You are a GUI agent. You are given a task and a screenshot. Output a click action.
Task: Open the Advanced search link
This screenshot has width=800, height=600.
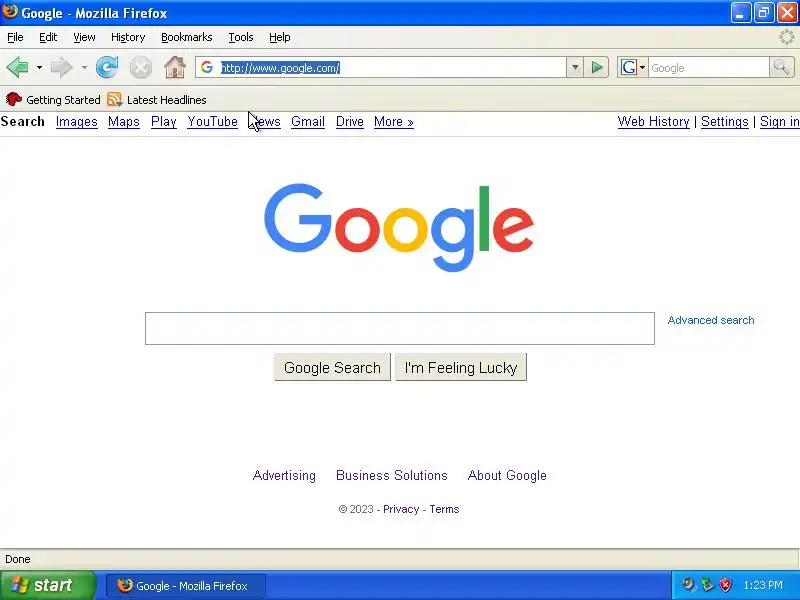[x=711, y=320]
